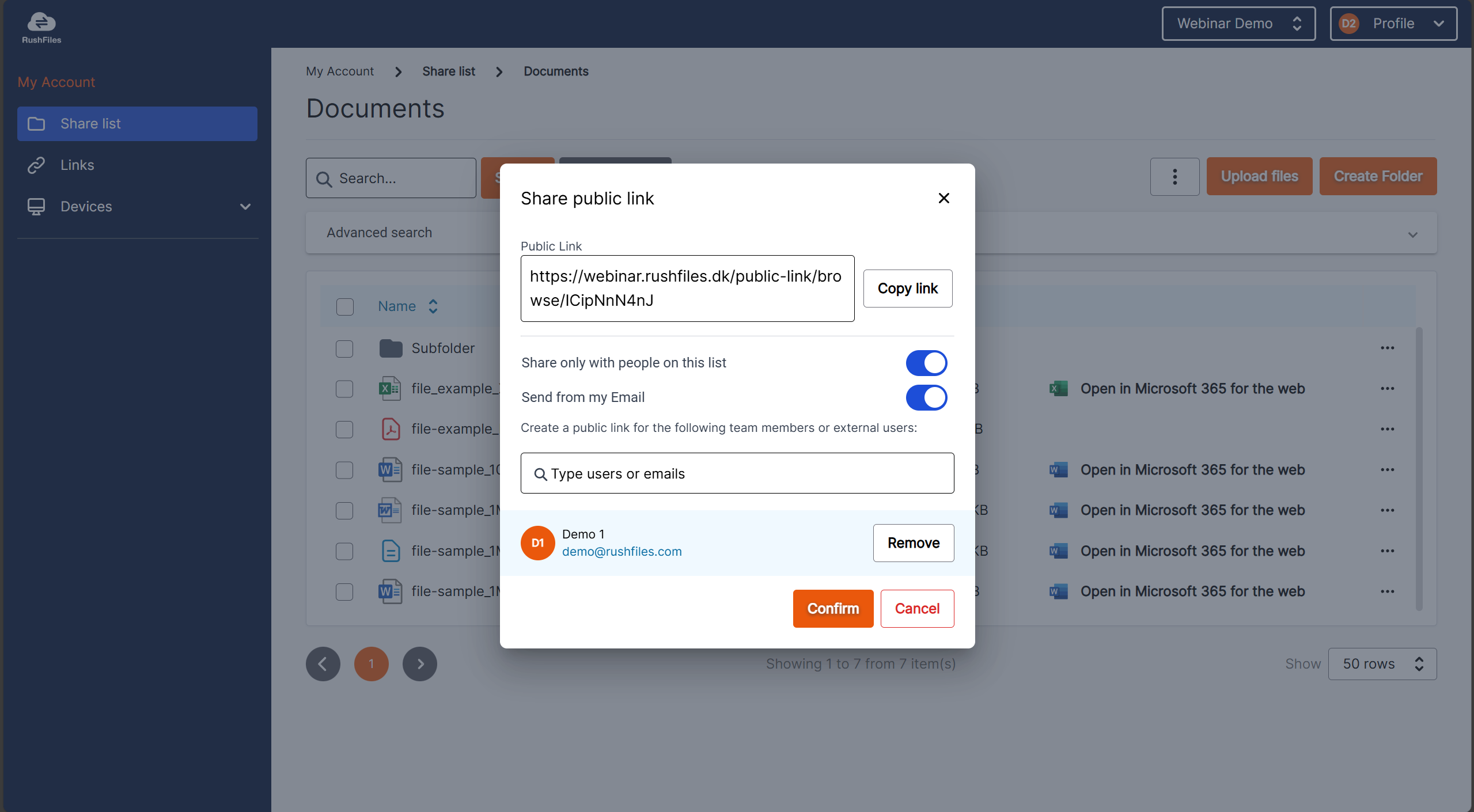
Task: Close the Share public link dialog
Action: 943,198
